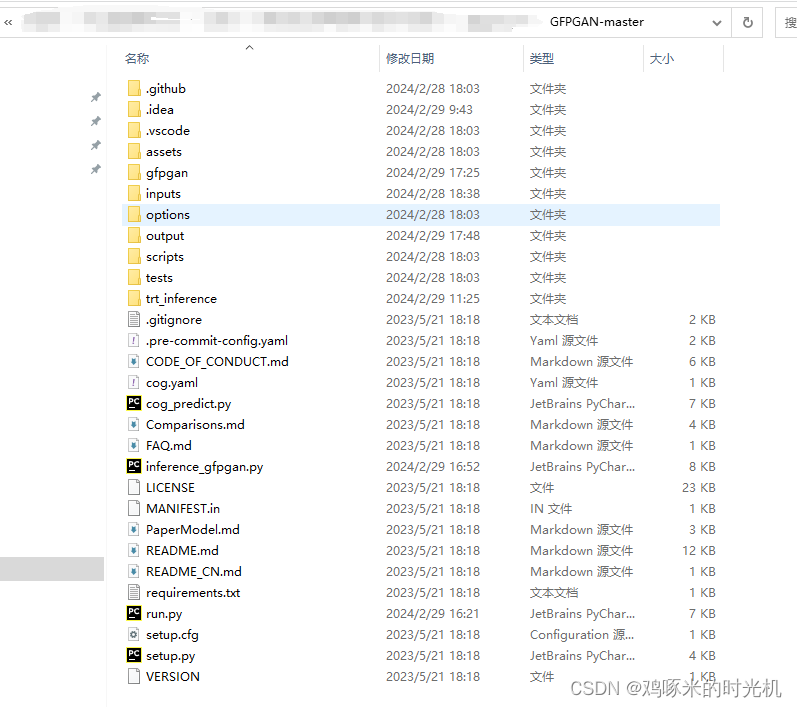Click the requirements.txt document icon
797x707 pixels.
[134, 593]
